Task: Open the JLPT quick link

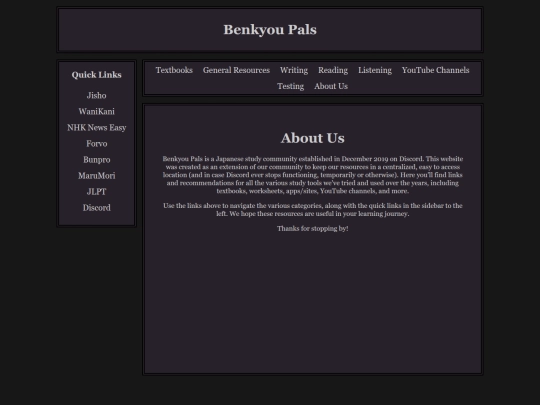Action: point(96,192)
